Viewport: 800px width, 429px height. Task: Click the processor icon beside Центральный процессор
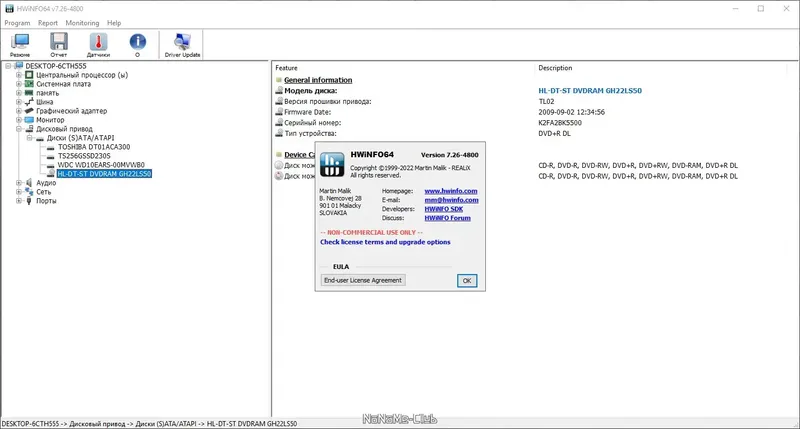[29, 75]
